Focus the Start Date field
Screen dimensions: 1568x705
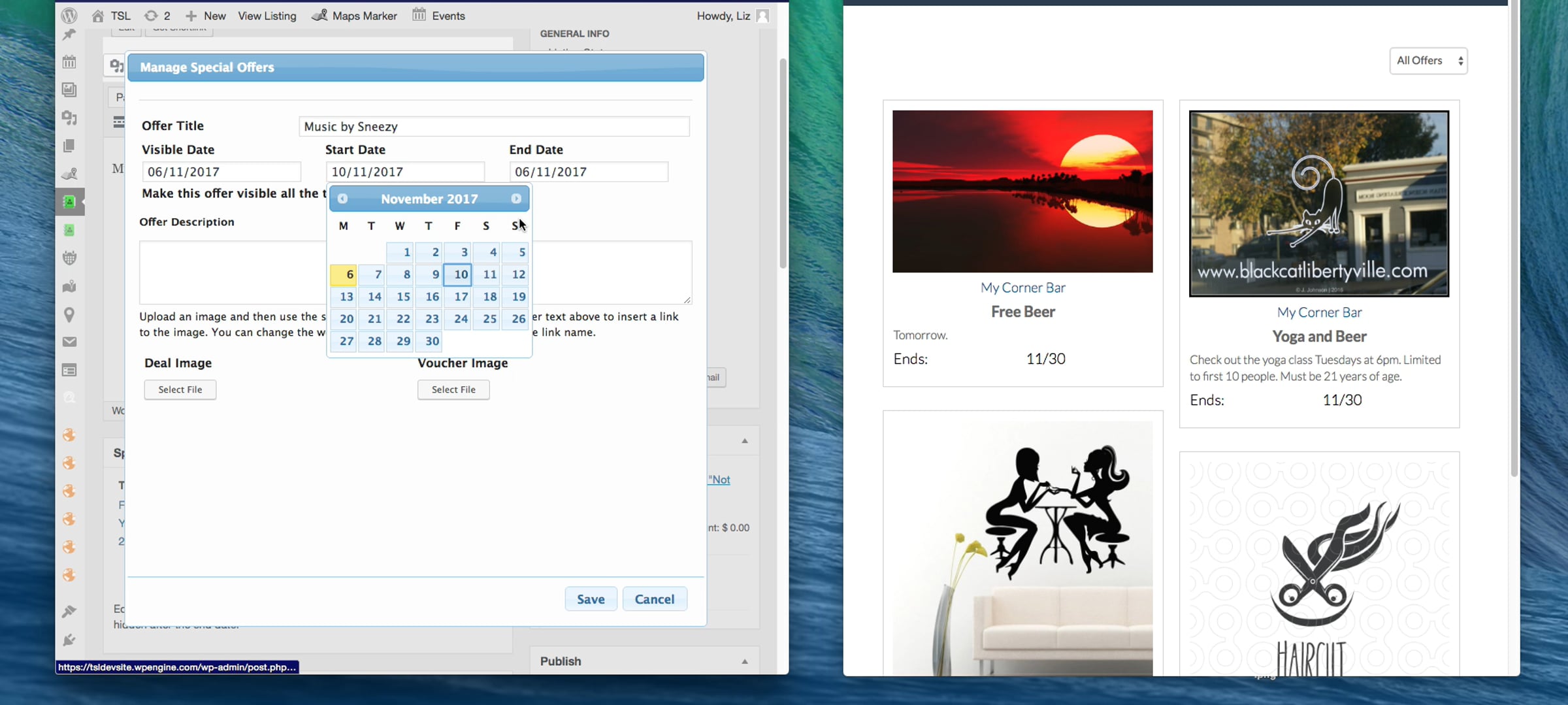coord(405,172)
